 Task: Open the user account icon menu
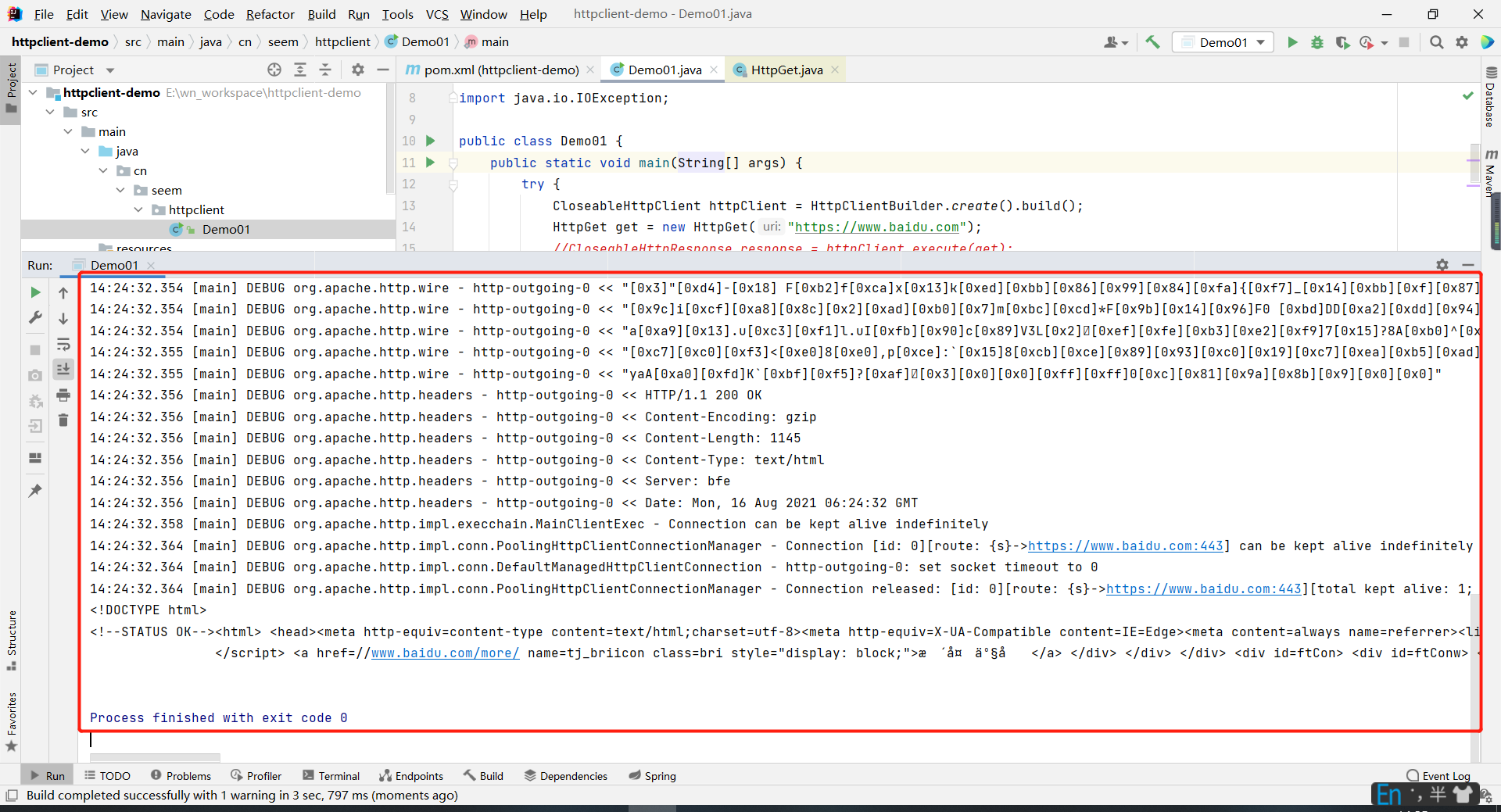pos(1116,42)
